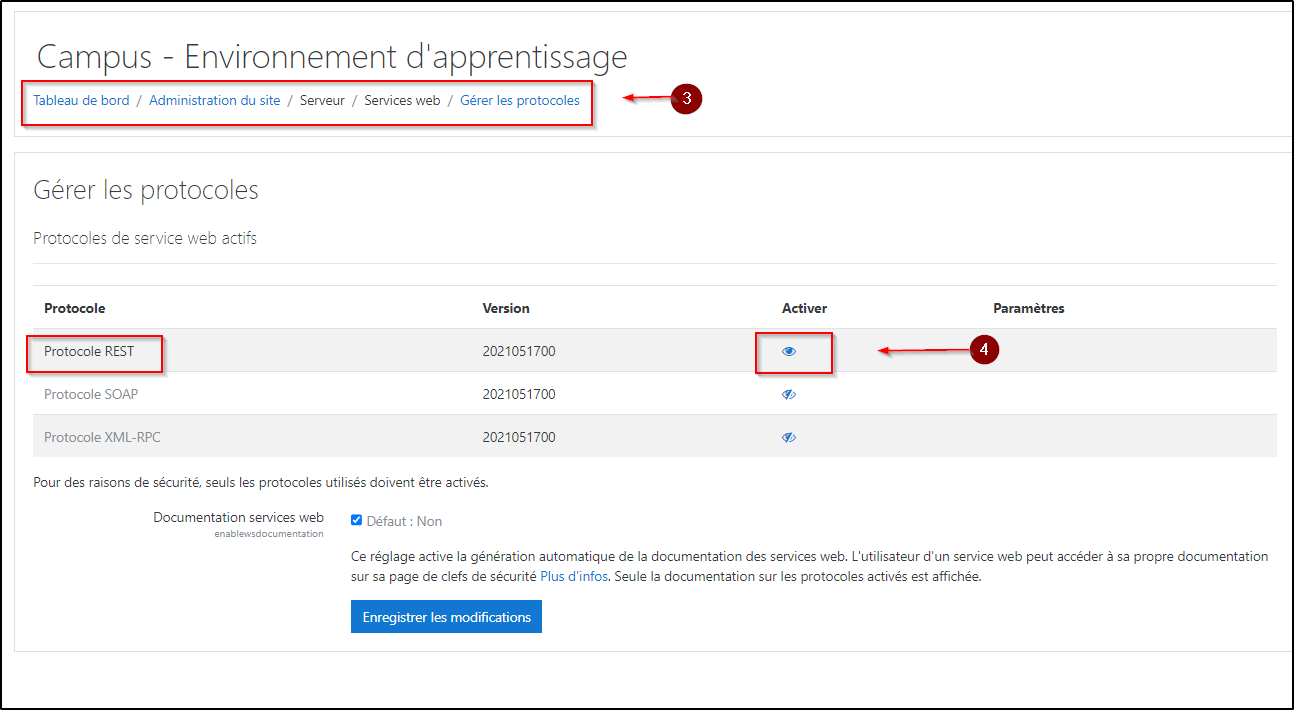Image resolution: width=1294 pixels, height=710 pixels.
Task: Select the Serveur breadcrumb item
Action: 322,101
